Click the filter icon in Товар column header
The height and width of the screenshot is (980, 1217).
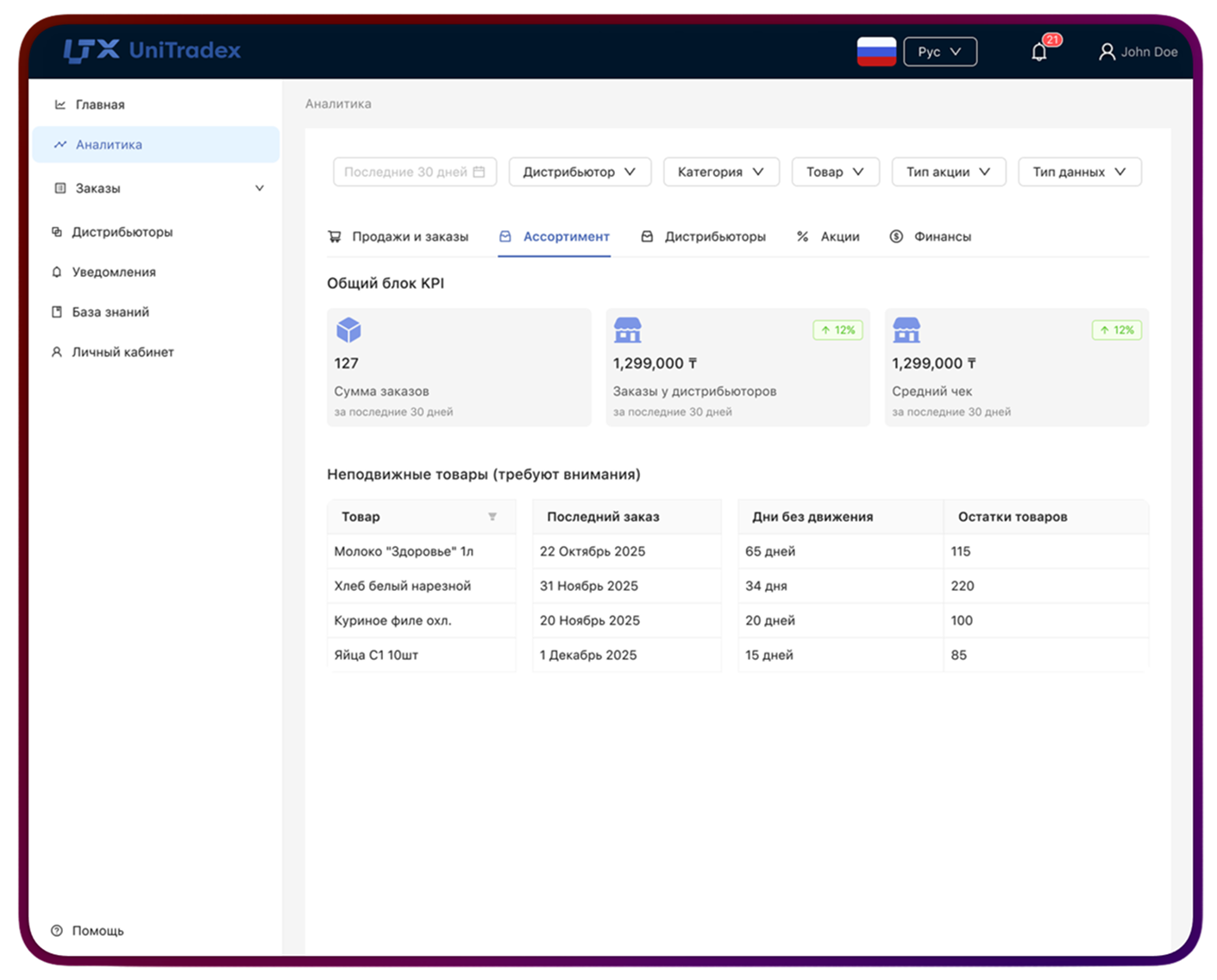tap(492, 517)
